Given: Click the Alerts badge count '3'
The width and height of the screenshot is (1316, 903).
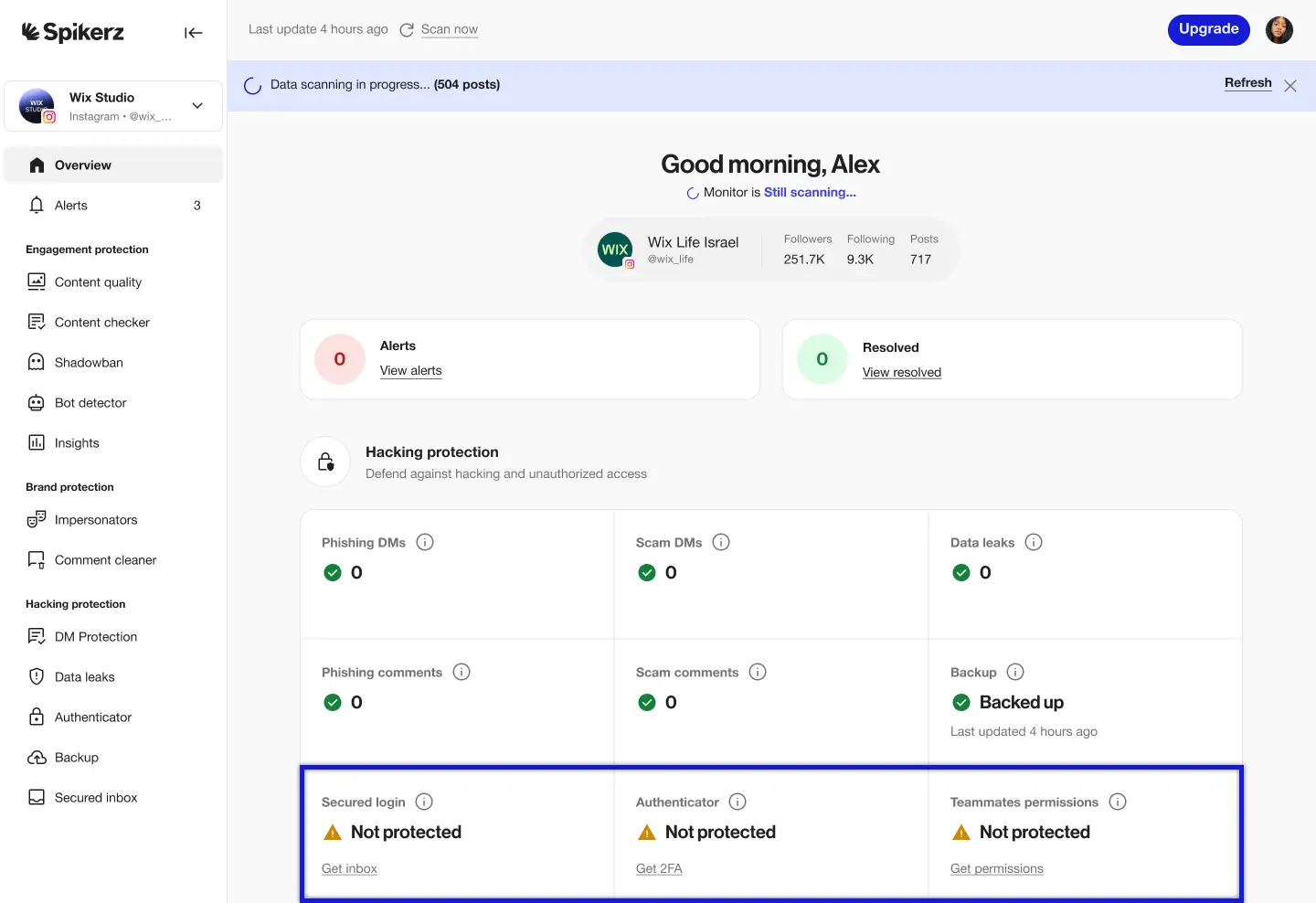Looking at the screenshot, I should click(x=197, y=206).
